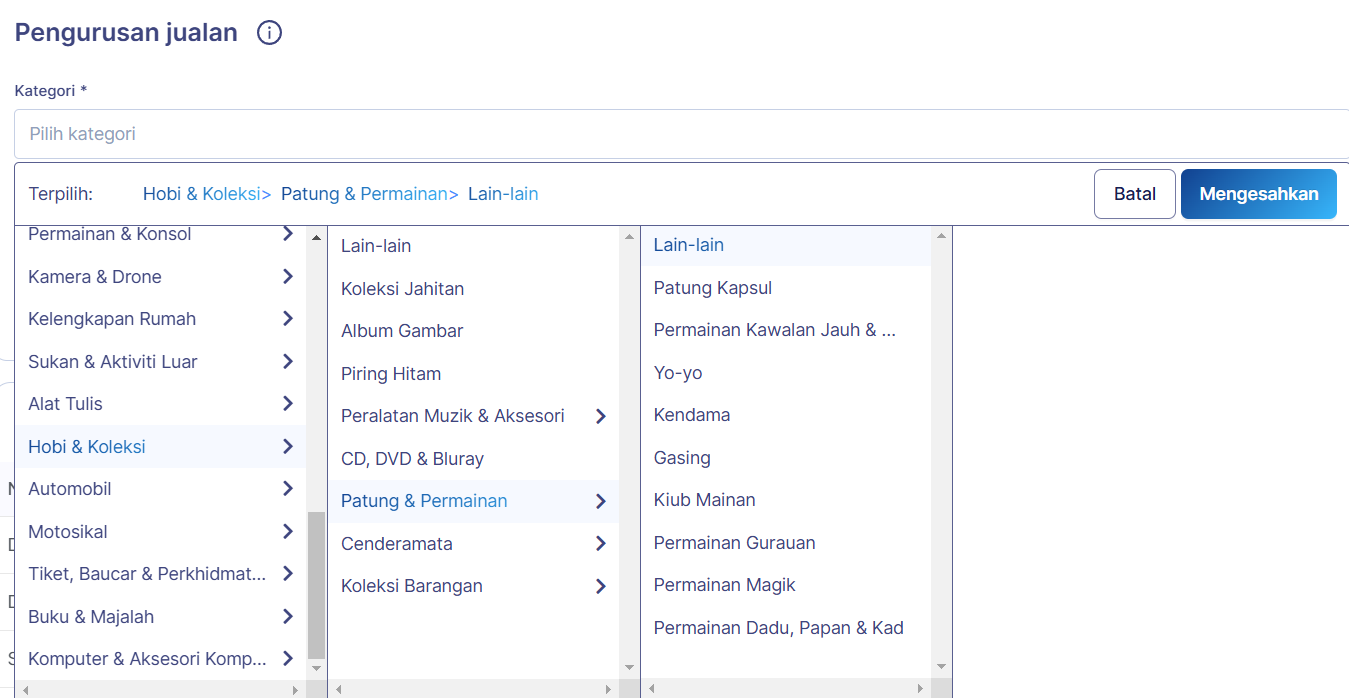The width and height of the screenshot is (1349, 698).
Task: Click the Pilih kategori input field
Action: coord(680,134)
